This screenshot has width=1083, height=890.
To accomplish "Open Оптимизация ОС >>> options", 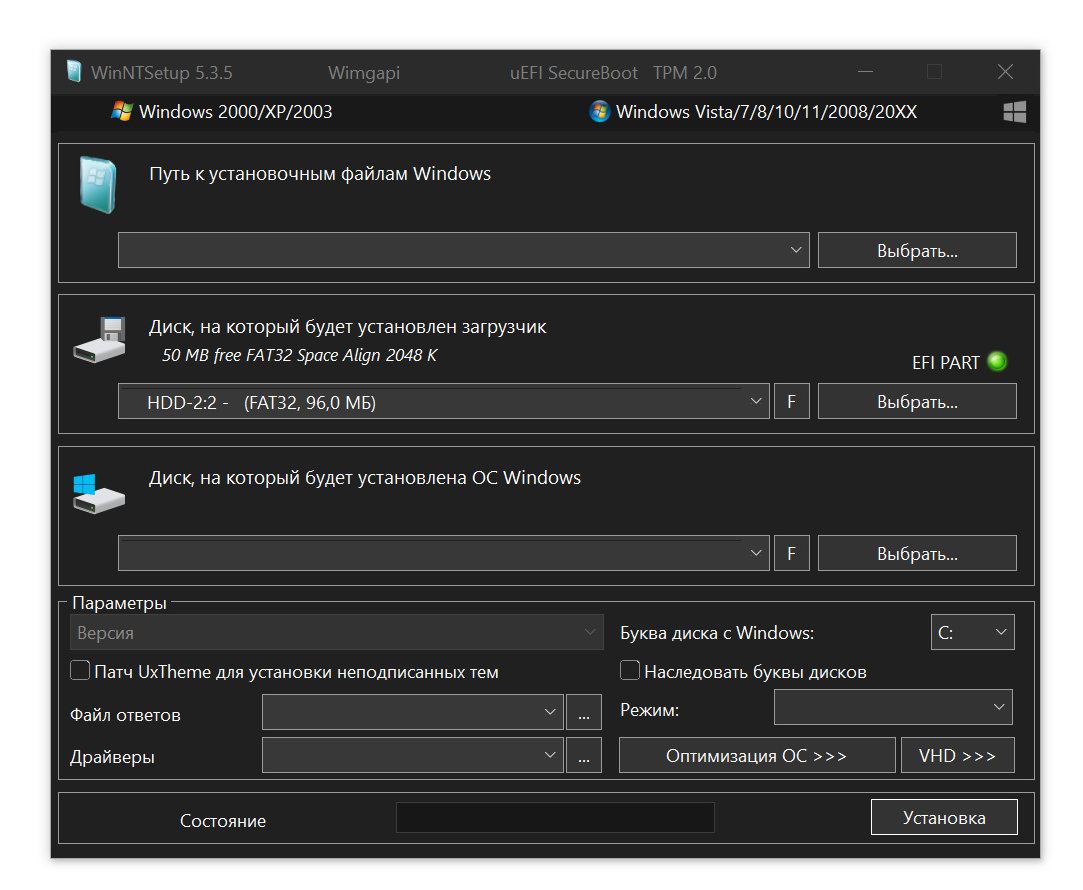I will coord(757,755).
